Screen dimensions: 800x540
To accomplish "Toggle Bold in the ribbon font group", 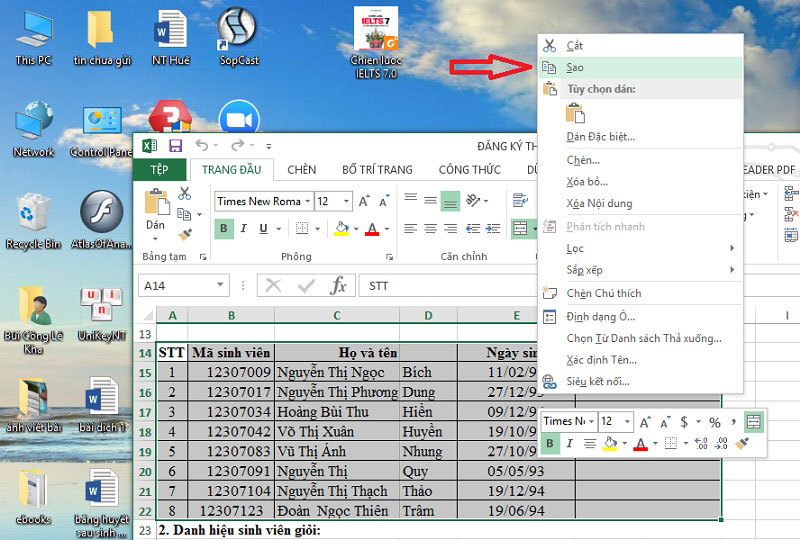I will [225, 229].
